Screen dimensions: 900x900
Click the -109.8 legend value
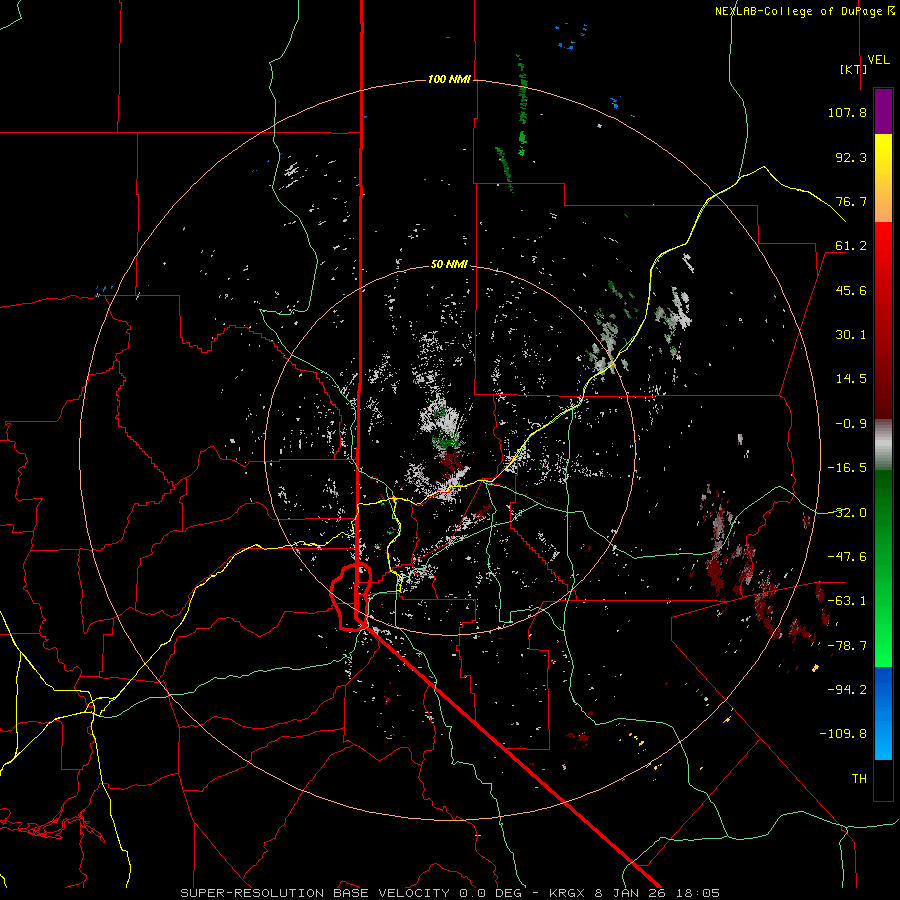[x=843, y=734]
